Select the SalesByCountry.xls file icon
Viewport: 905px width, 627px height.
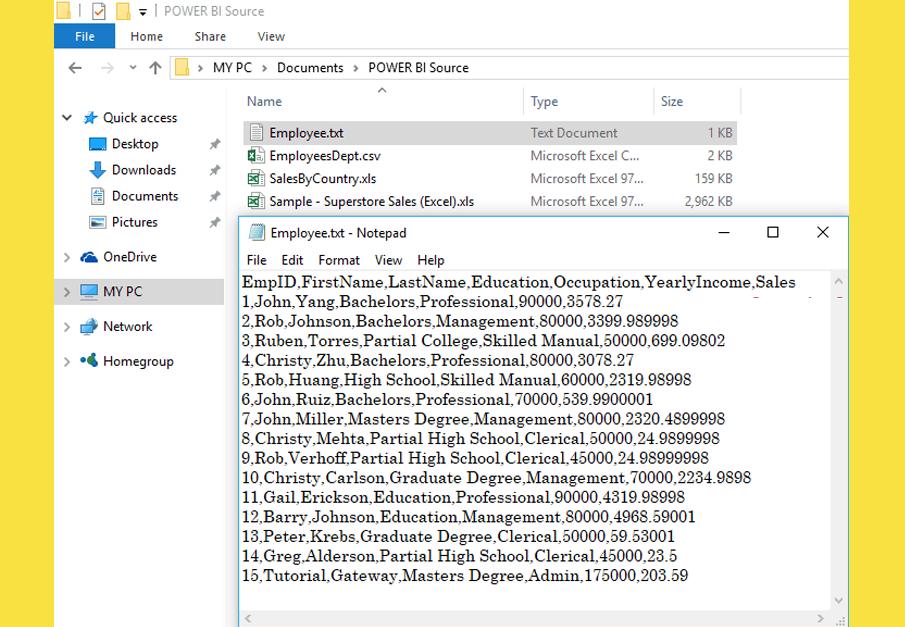click(256, 179)
